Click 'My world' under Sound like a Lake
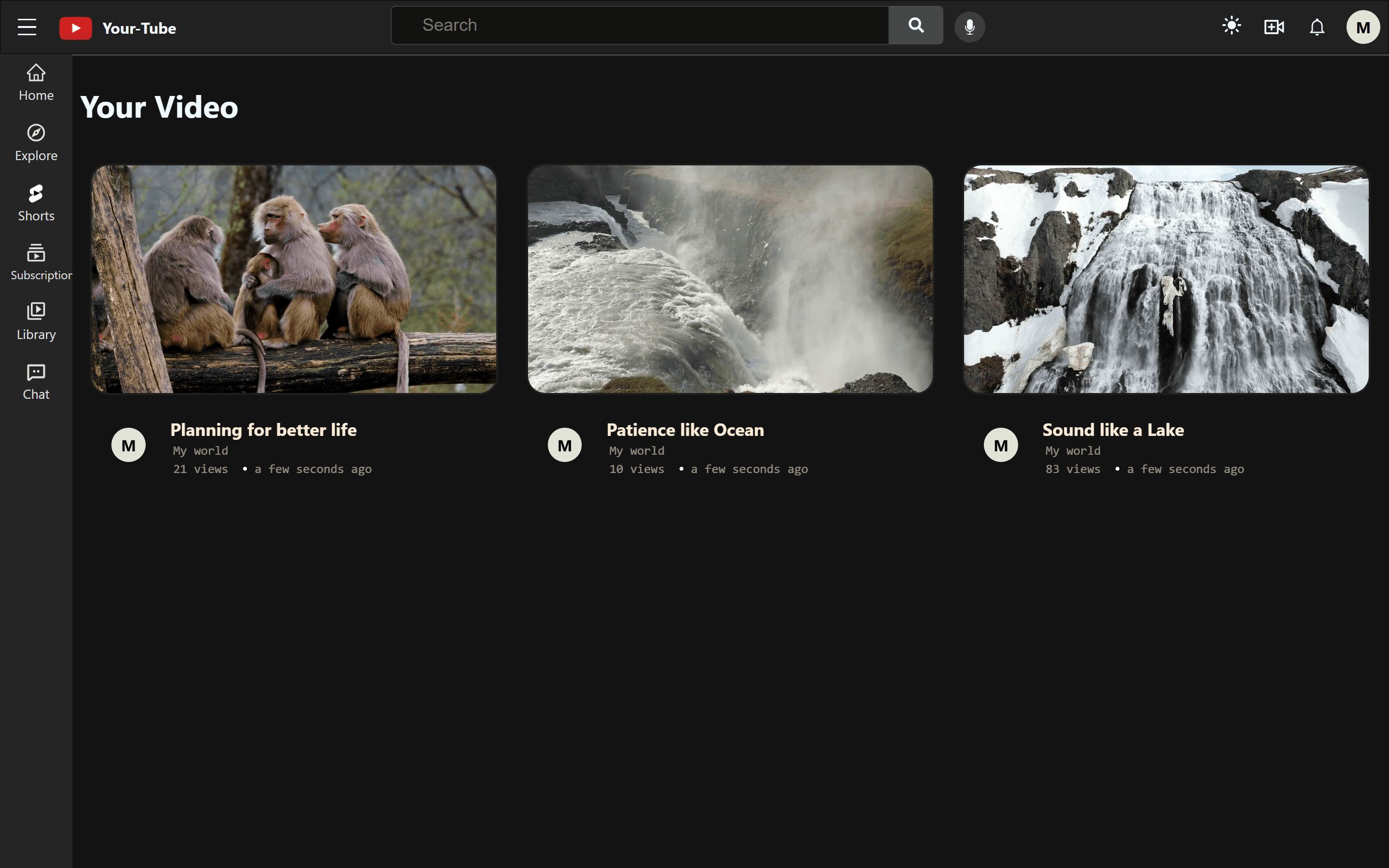Screen dimensions: 1389x868 click(1073, 451)
